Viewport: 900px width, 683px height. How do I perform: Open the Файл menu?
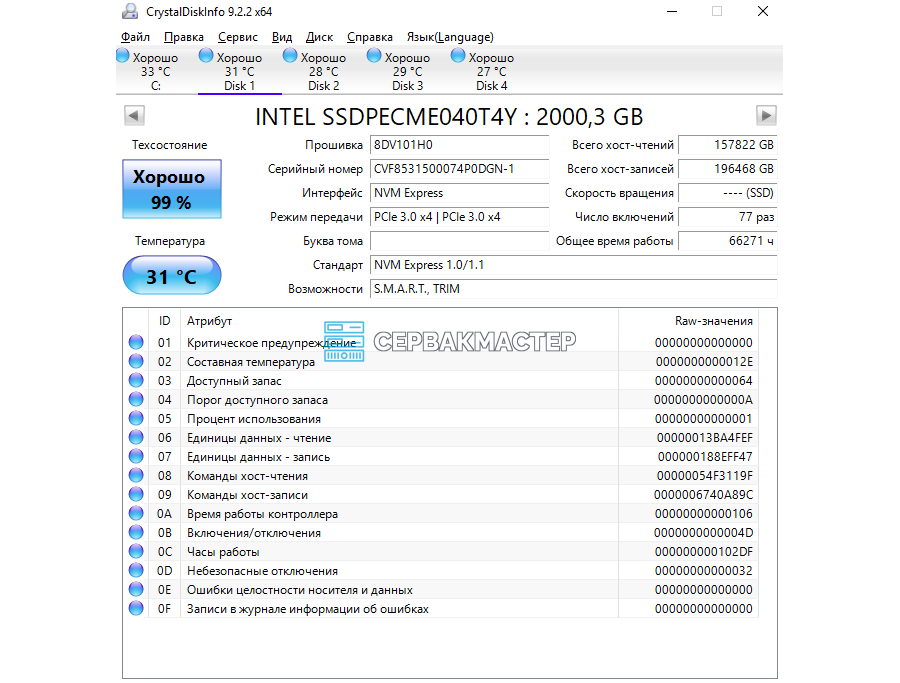point(135,37)
